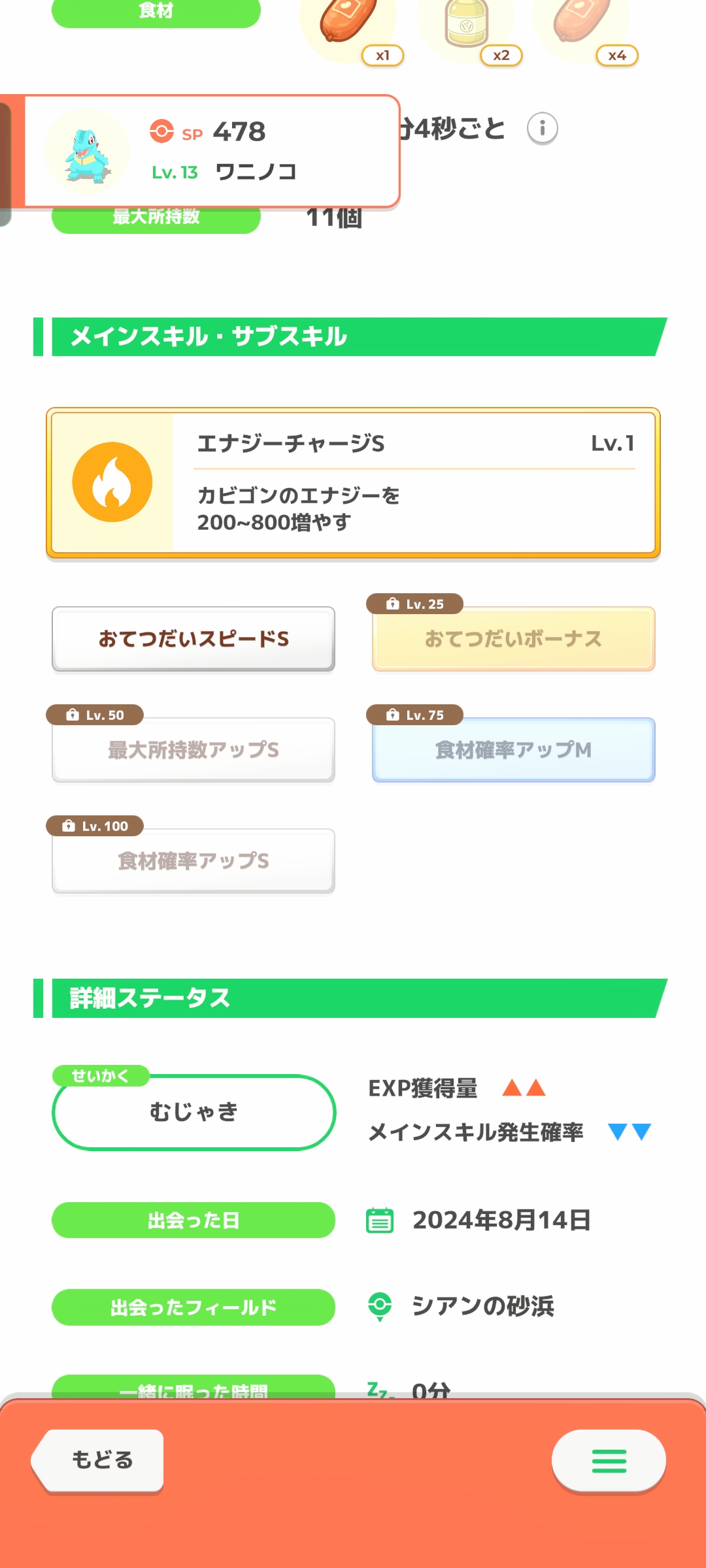Tap the ワニノコ portrait thumbnail
Screen dimensions: 706x1568
[88, 153]
